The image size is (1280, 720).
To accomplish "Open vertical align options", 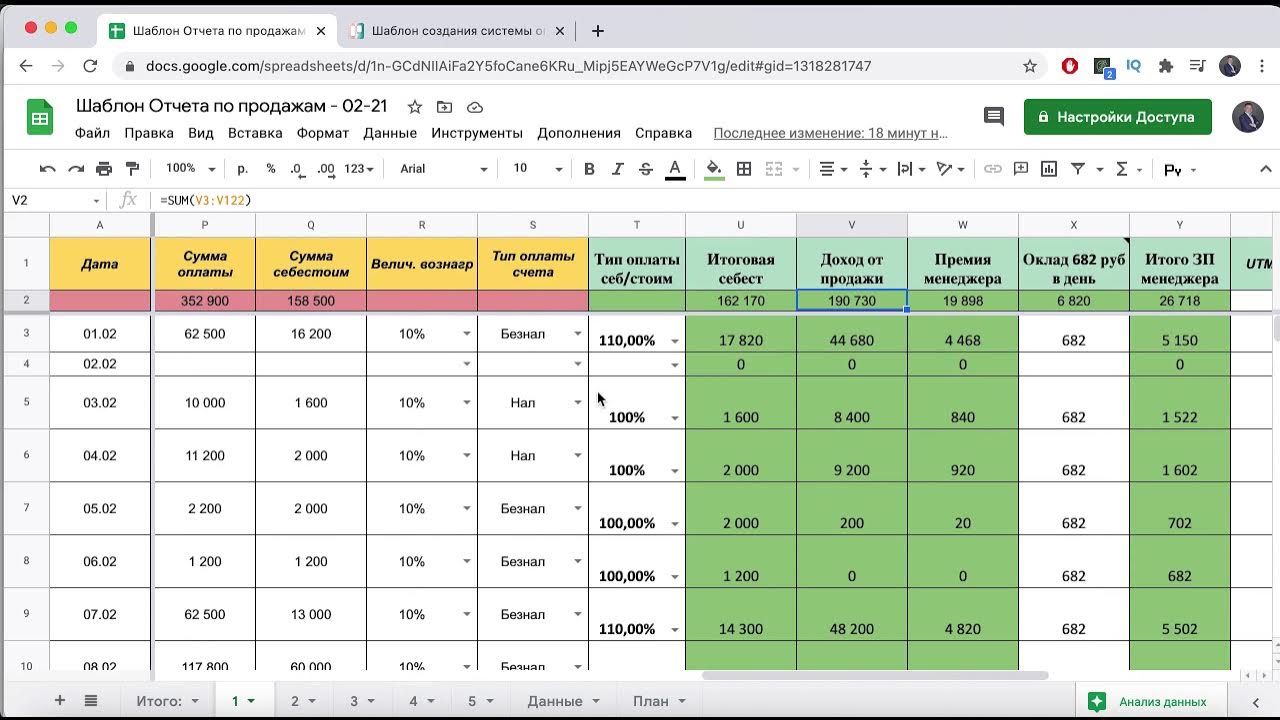I will [872, 169].
